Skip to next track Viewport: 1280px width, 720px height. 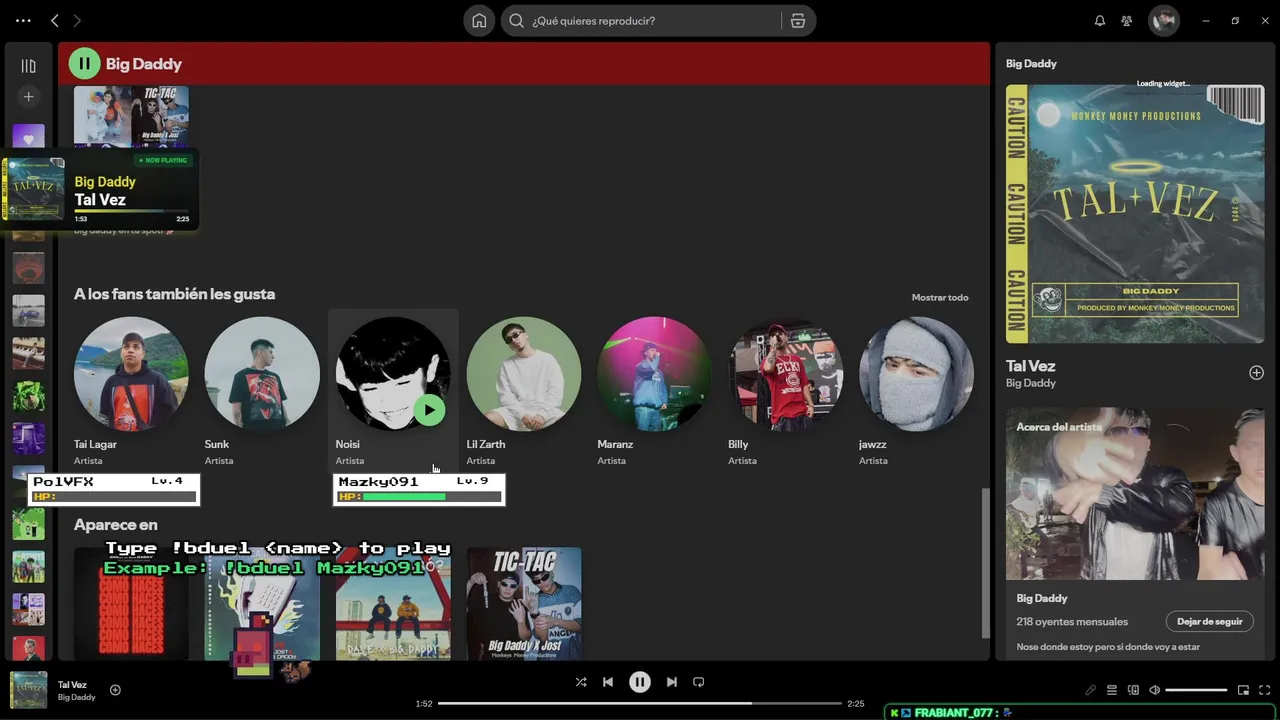coord(672,682)
